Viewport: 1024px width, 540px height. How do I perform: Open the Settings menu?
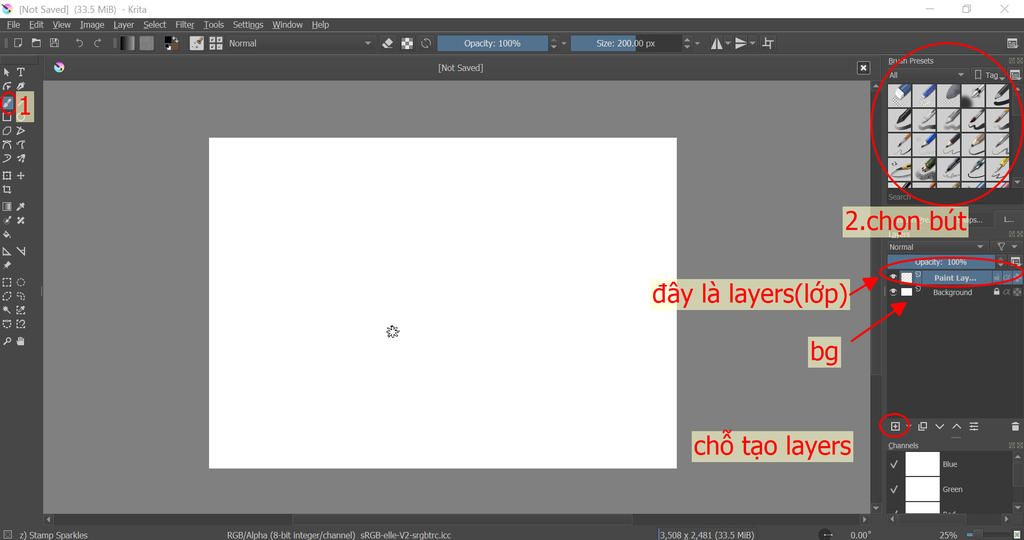coord(248,25)
